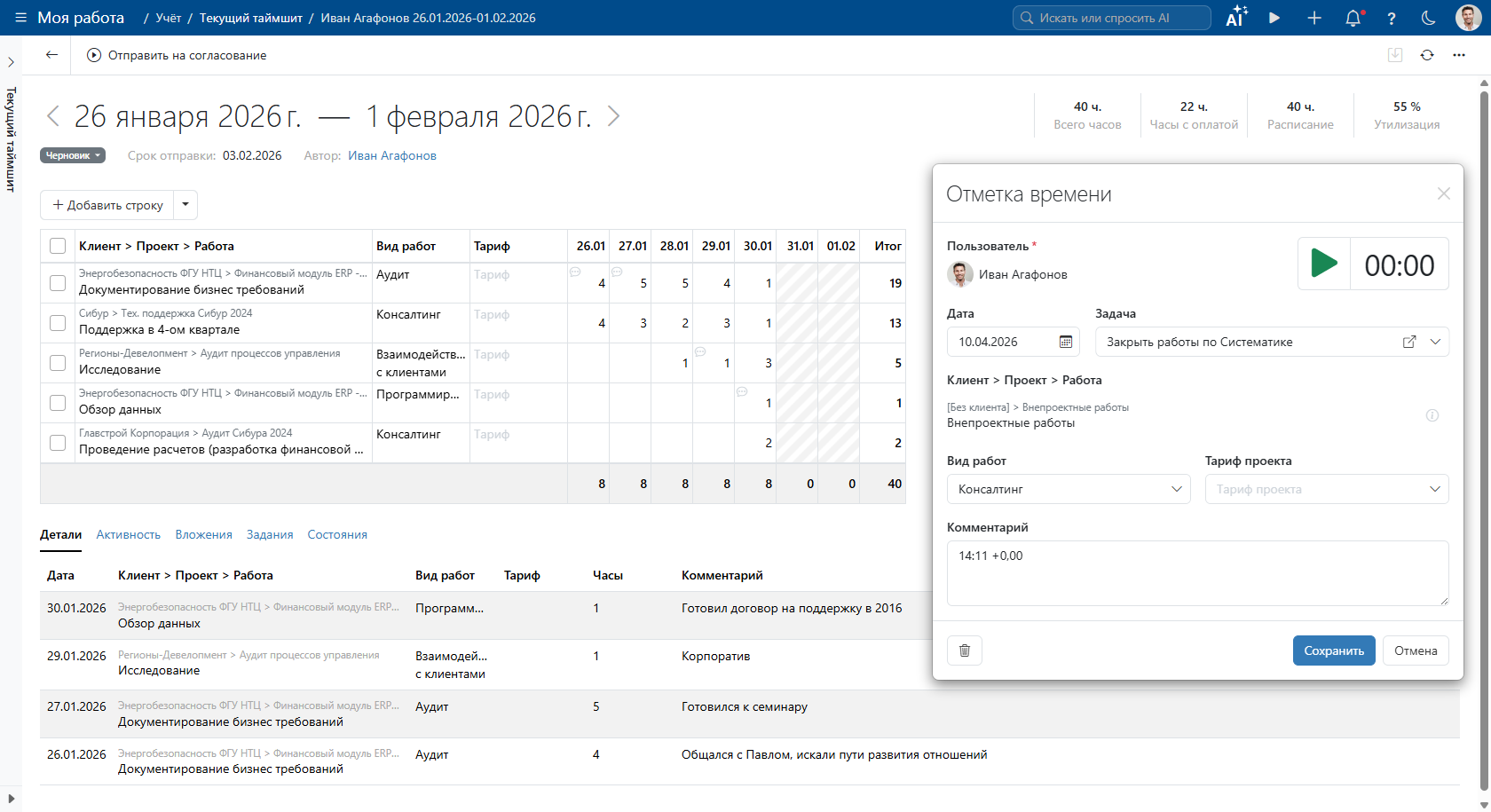Refresh the timesheet via sync icon

pos(1427,55)
